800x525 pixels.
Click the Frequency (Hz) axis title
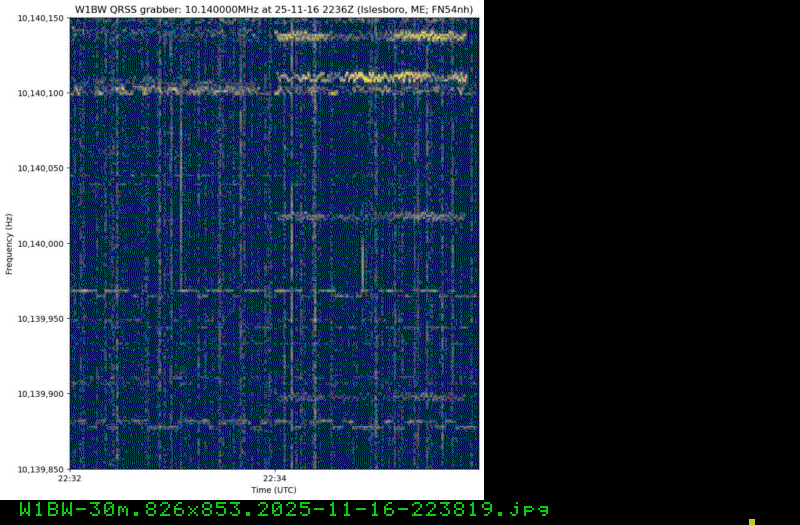pos(9,243)
